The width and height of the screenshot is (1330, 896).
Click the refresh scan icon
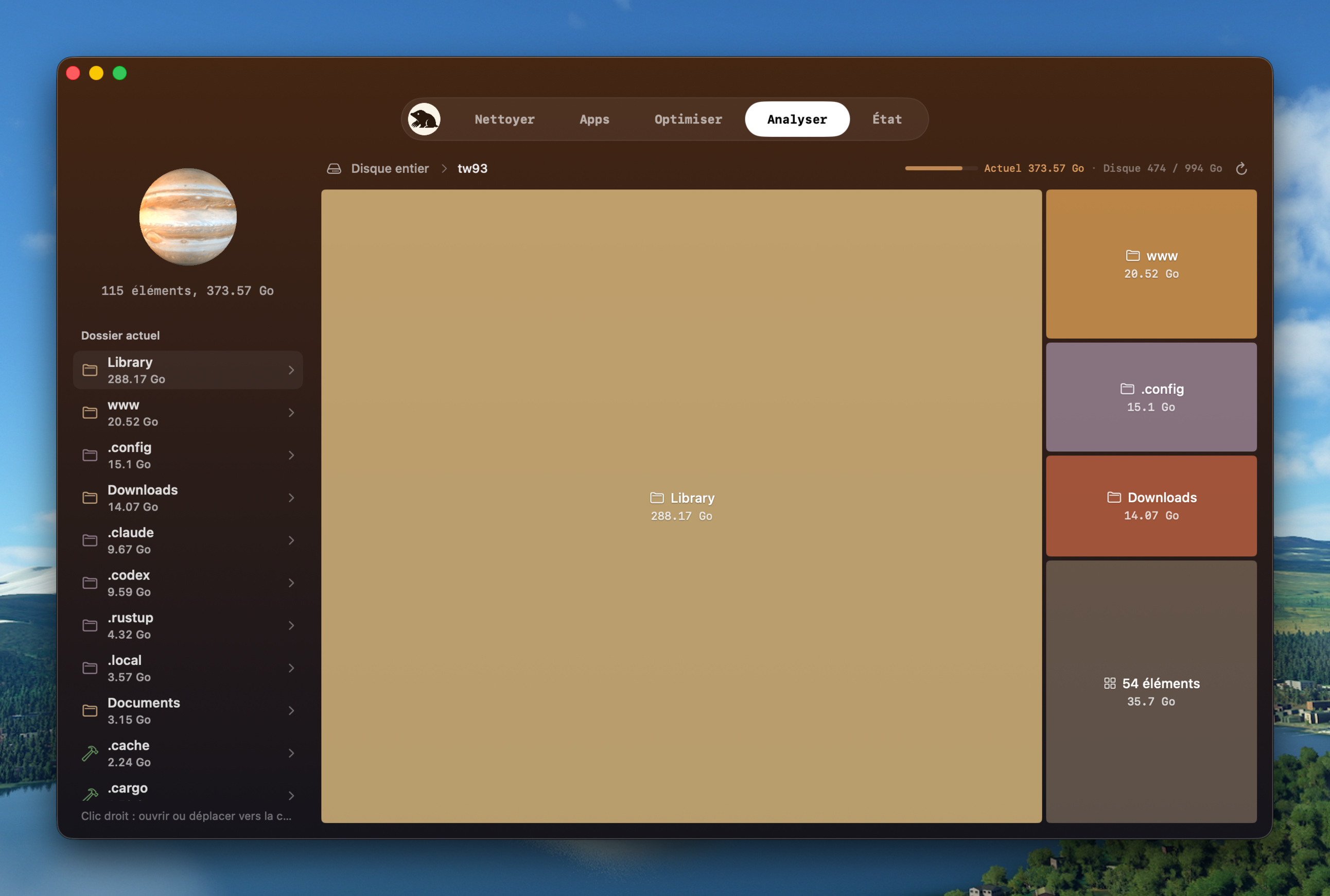[x=1241, y=169]
